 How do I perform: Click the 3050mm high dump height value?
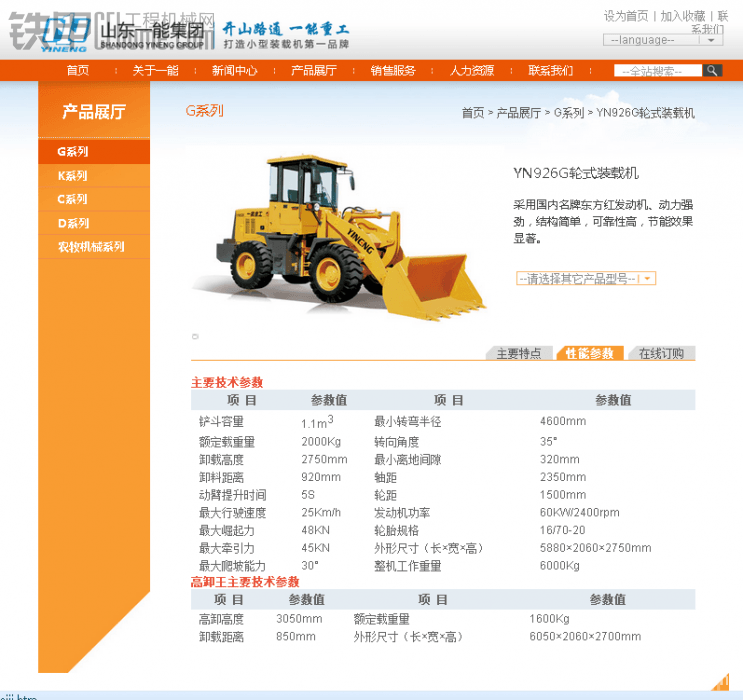[299, 618]
